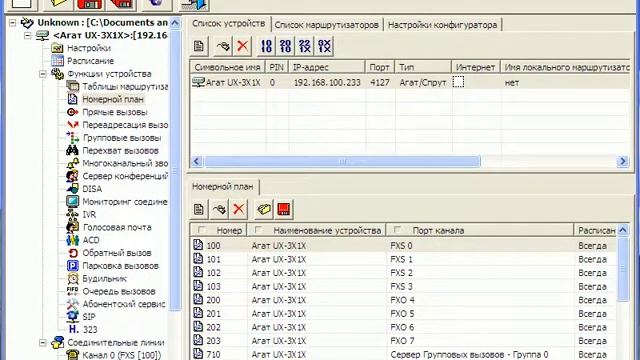The image size is (640, 360).
Task: Click the DISA icon in the tree
Action: click(x=72, y=189)
